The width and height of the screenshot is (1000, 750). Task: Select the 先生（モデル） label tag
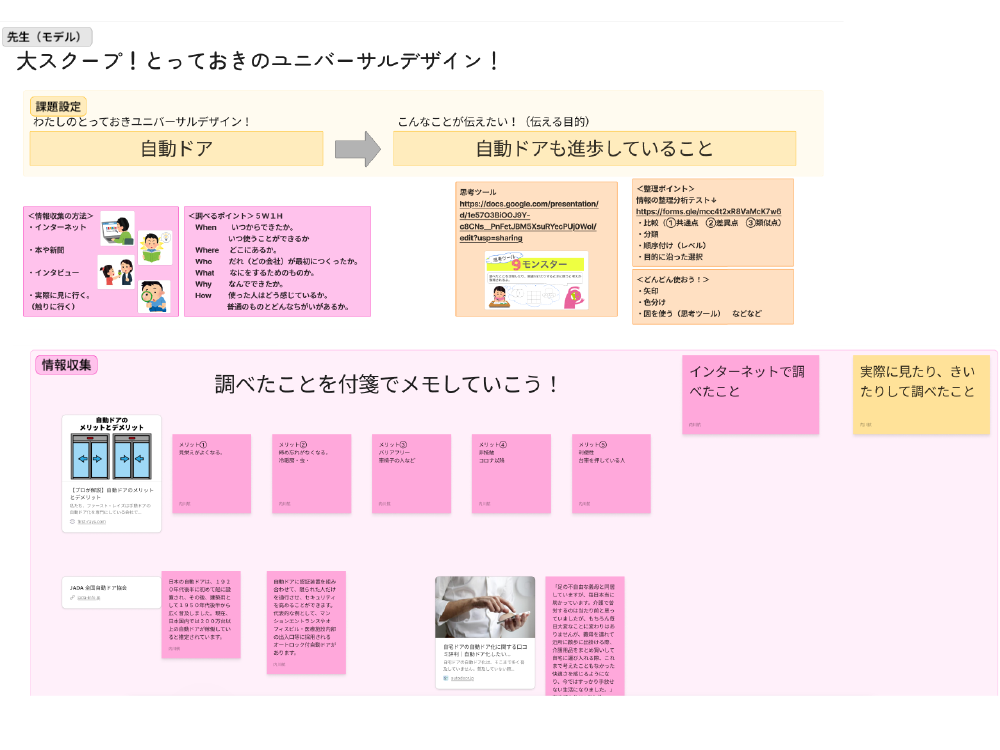point(47,37)
